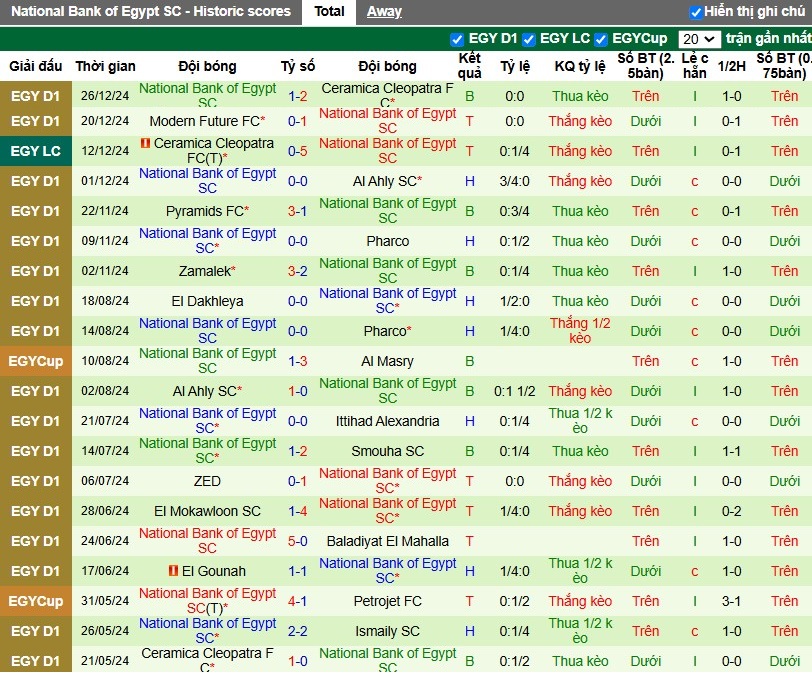Click half-time score 3-1 in Petrojet row
The width and height of the screenshot is (812, 676).
(731, 601)
